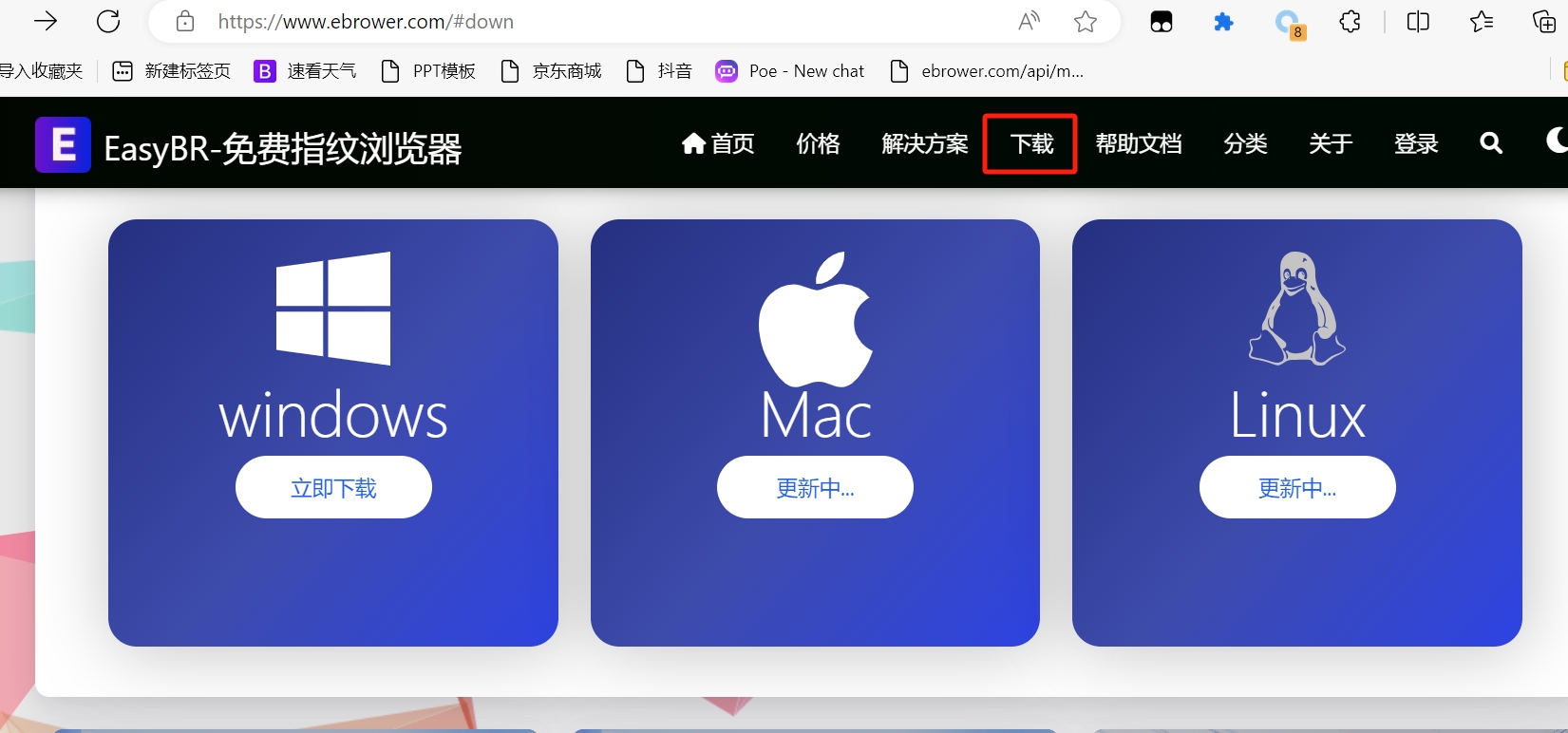Click the Linux 更新中... button
This screenshot has width=1568, height=733.
[1297, 487]
